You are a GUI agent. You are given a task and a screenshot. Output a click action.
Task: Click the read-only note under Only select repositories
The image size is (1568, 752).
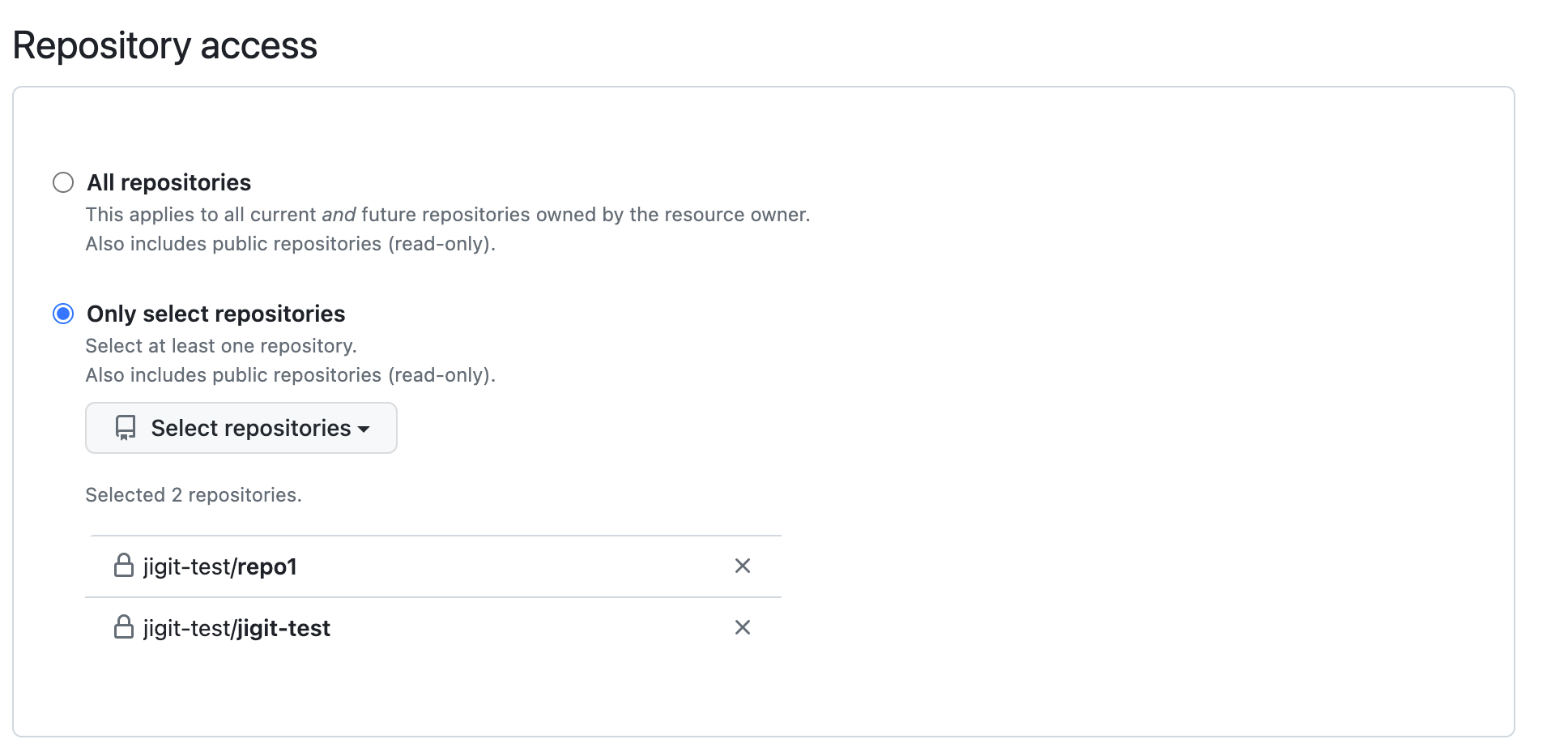tap(290, 375)
